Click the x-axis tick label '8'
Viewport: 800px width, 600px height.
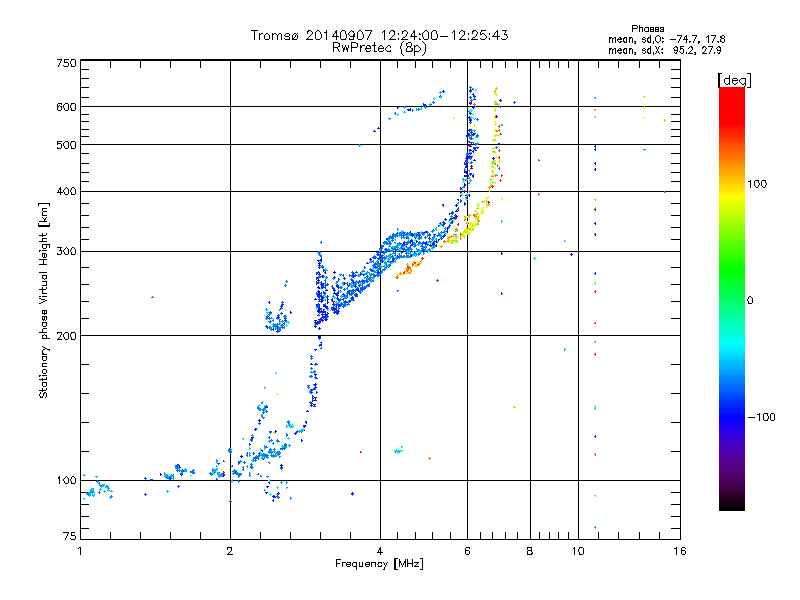tap(530, 551)
